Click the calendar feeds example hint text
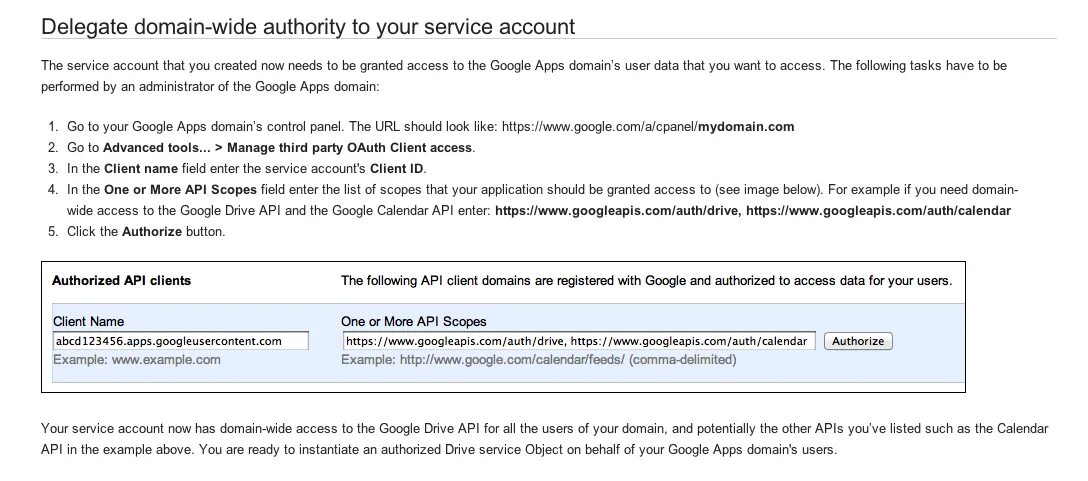Viewport: 1088px width, 481px height. 538,359
